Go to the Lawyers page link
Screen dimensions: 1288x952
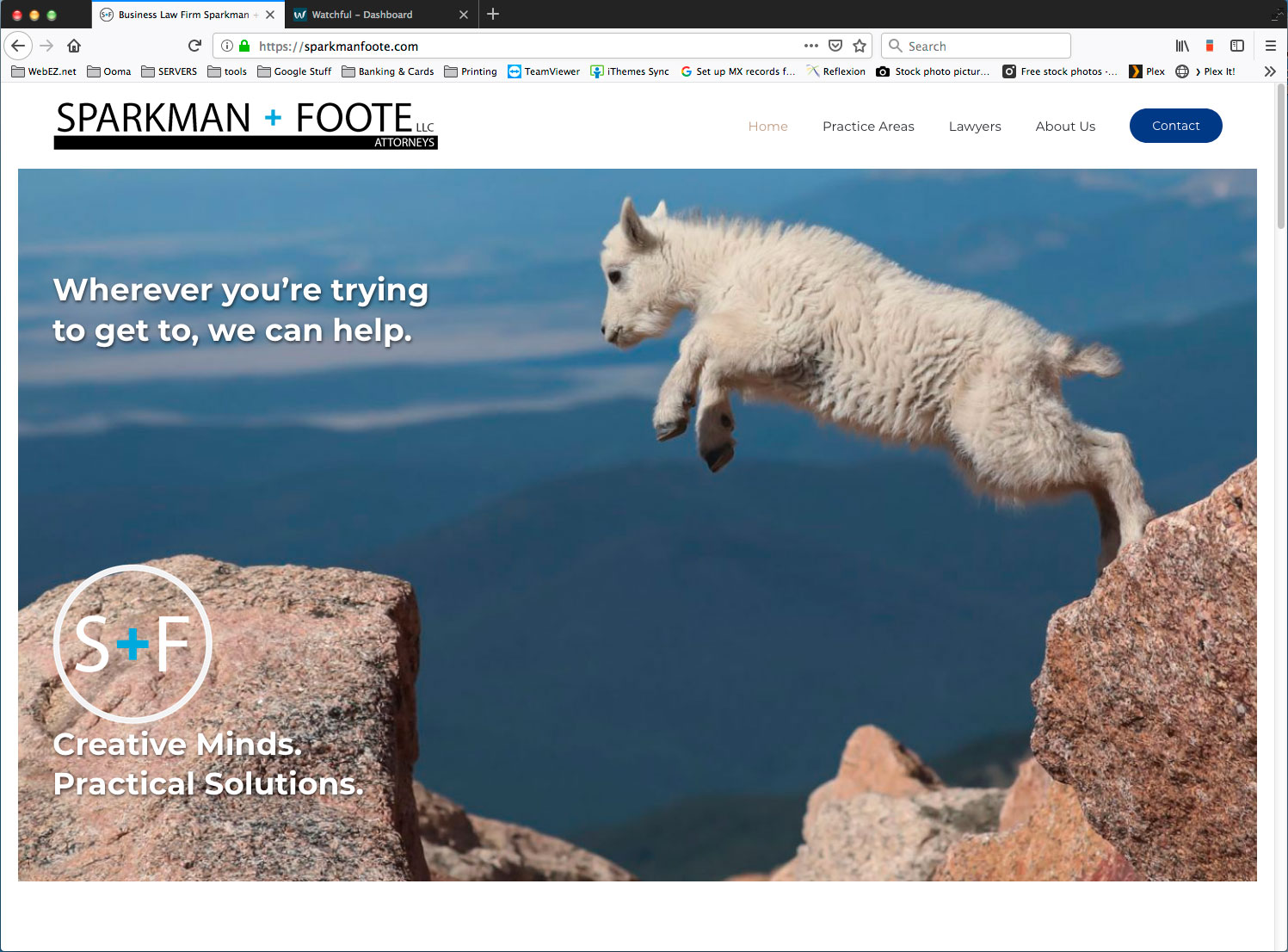[975, 126]
